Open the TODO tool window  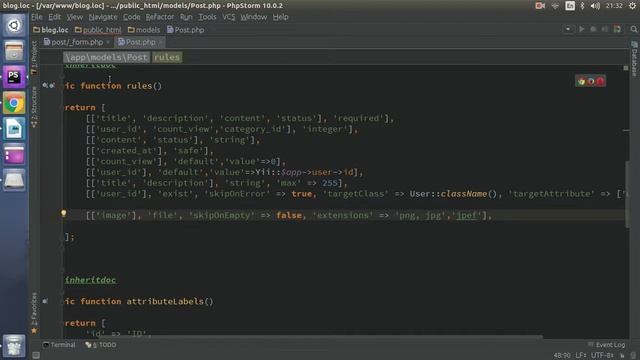coord(101,345)
